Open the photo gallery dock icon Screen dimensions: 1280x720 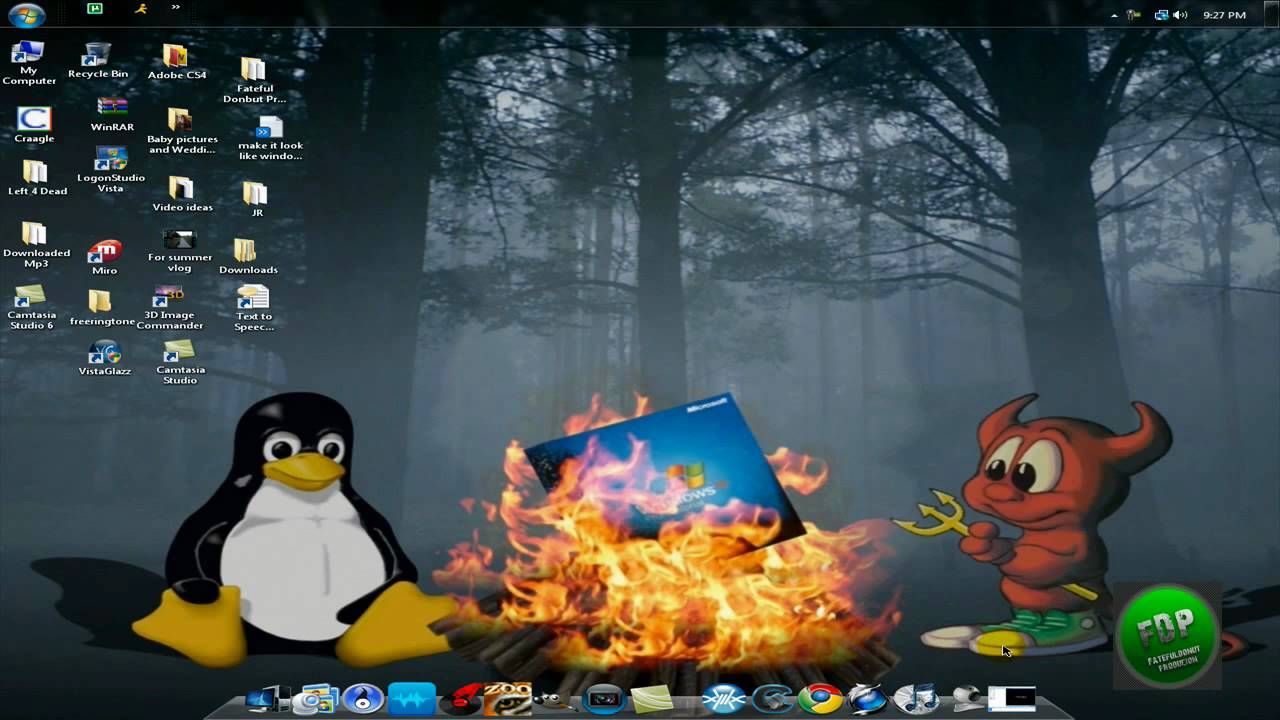pyautogui.click(x=318, y=699)
